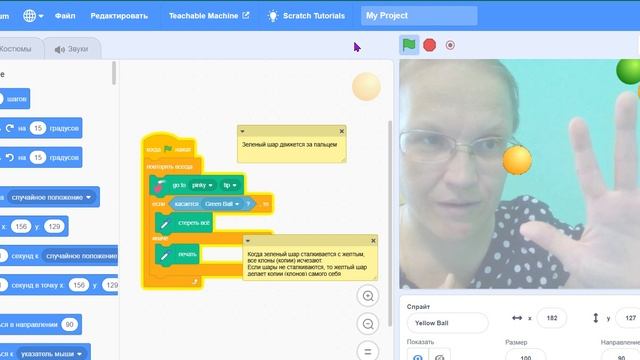The height and width of the screenshot is (360, 640).
Task: Click the green flag to start
Action: (x=409, y=45)
